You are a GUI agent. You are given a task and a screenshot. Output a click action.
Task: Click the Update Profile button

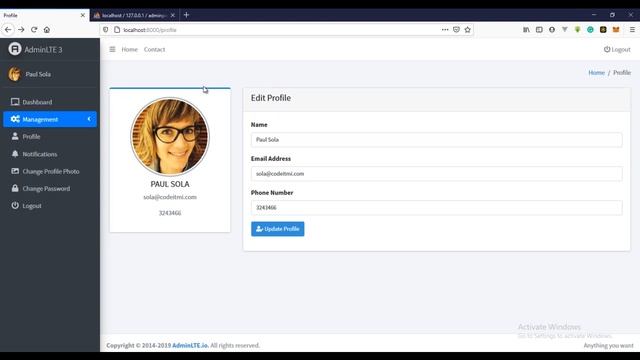[278, 229]
